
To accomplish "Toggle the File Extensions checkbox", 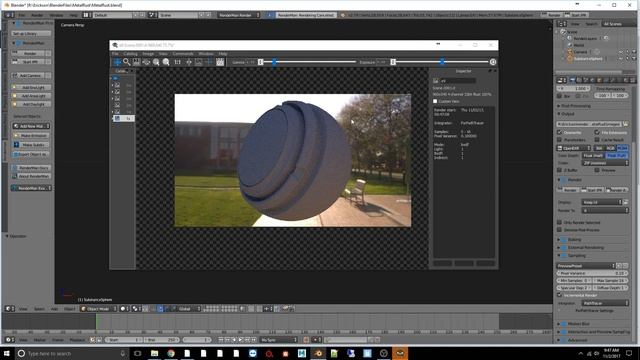I will pyautogui.click(x=597, y=132).
